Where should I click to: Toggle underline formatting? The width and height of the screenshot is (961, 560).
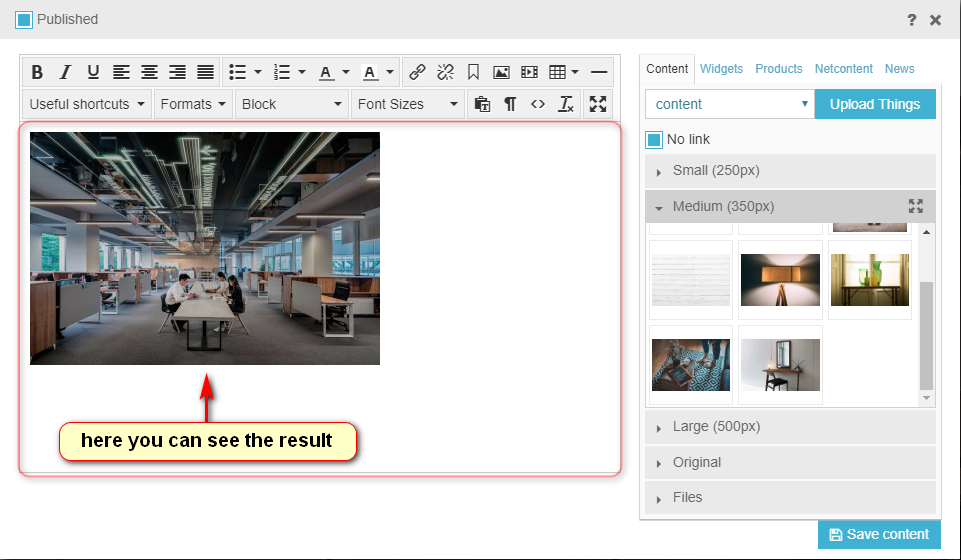[x=93, y=72]
